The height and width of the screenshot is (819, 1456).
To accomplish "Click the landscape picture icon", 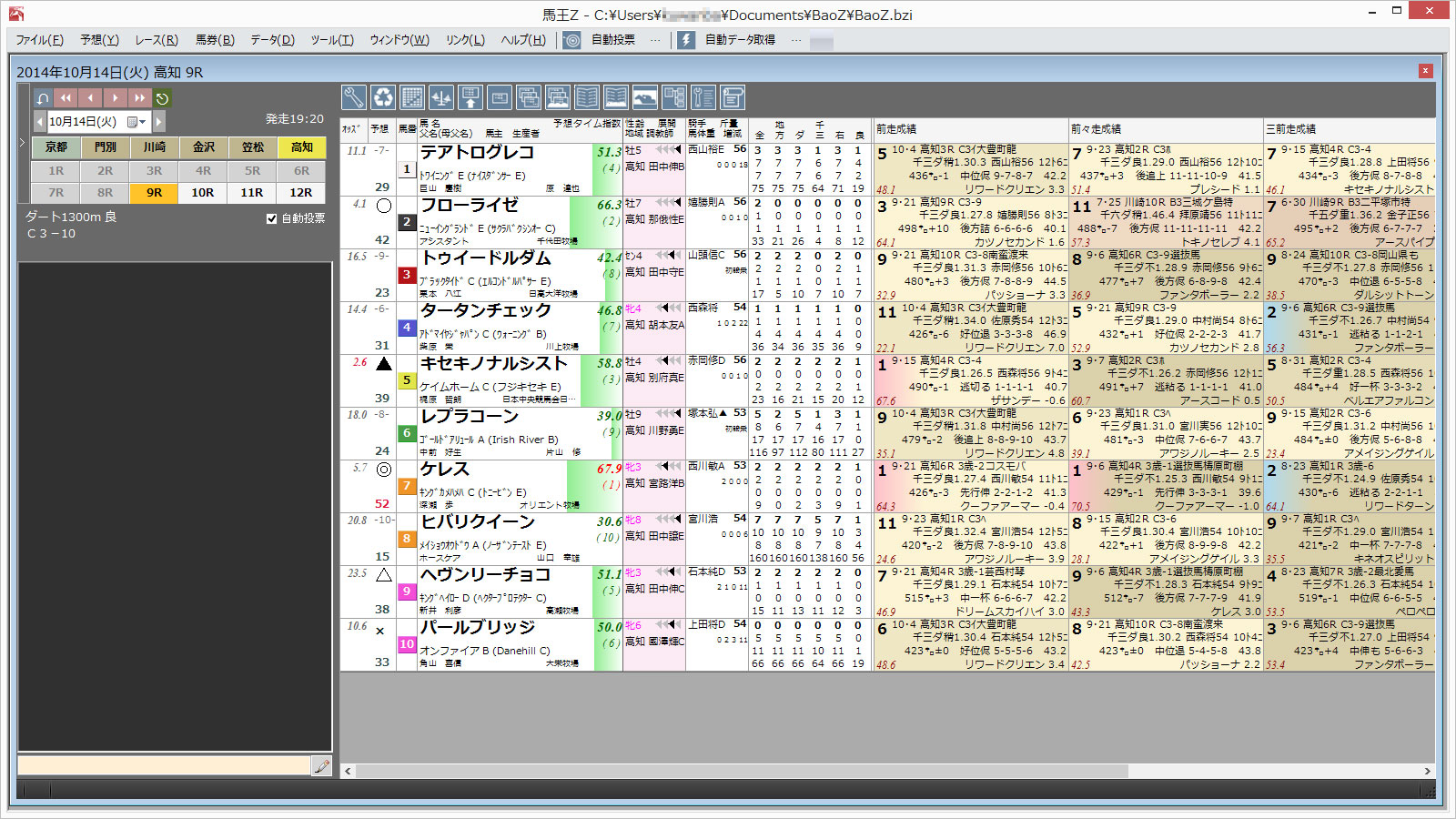I will tap(645, 97).
